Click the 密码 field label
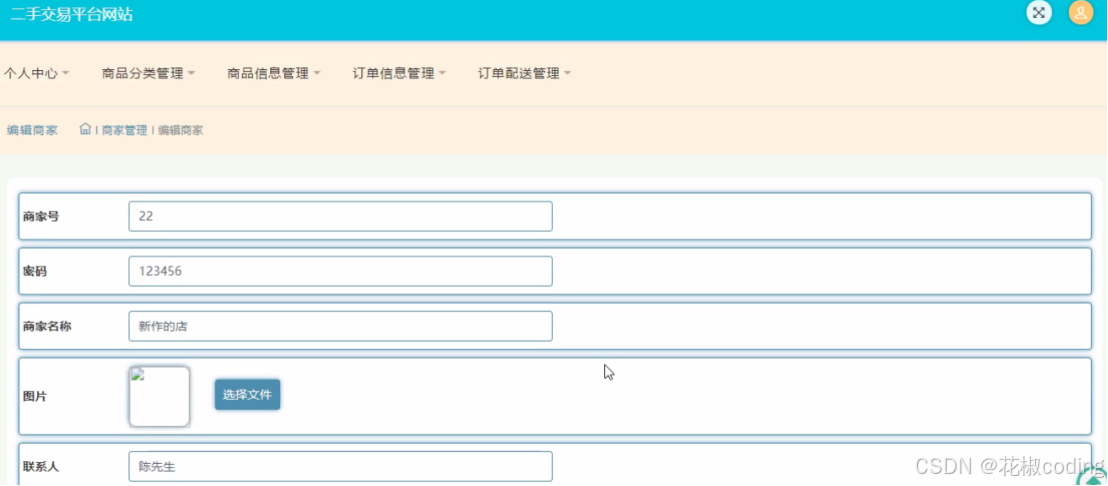 point(35,271)
